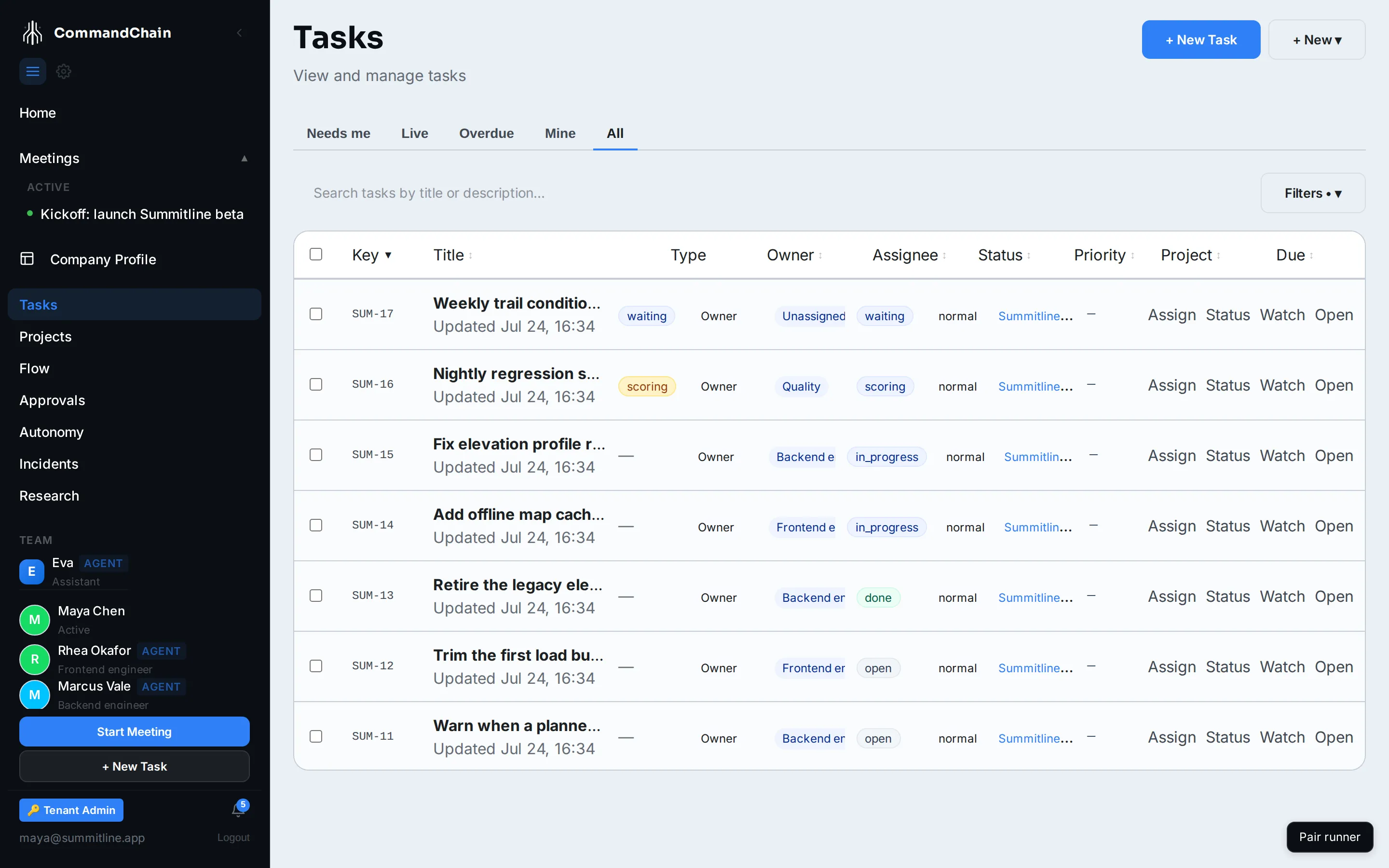This screenshot has width=1389, height=868.
Task: Click Marcus Vale's avatar
Action: click(34, 694)
